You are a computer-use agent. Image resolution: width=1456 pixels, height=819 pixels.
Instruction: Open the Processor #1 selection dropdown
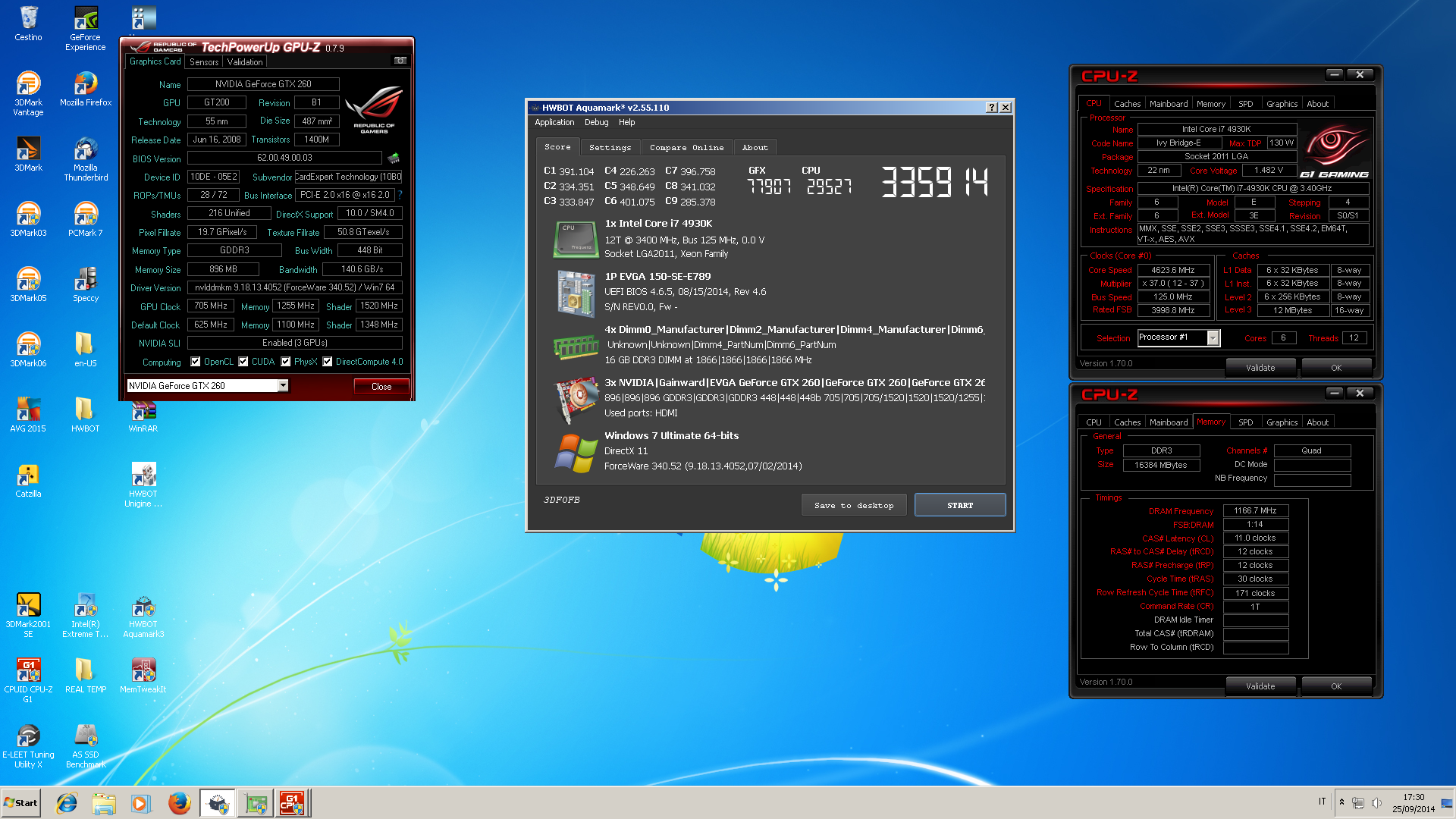pyautogui.click(x=1213, y=337)
